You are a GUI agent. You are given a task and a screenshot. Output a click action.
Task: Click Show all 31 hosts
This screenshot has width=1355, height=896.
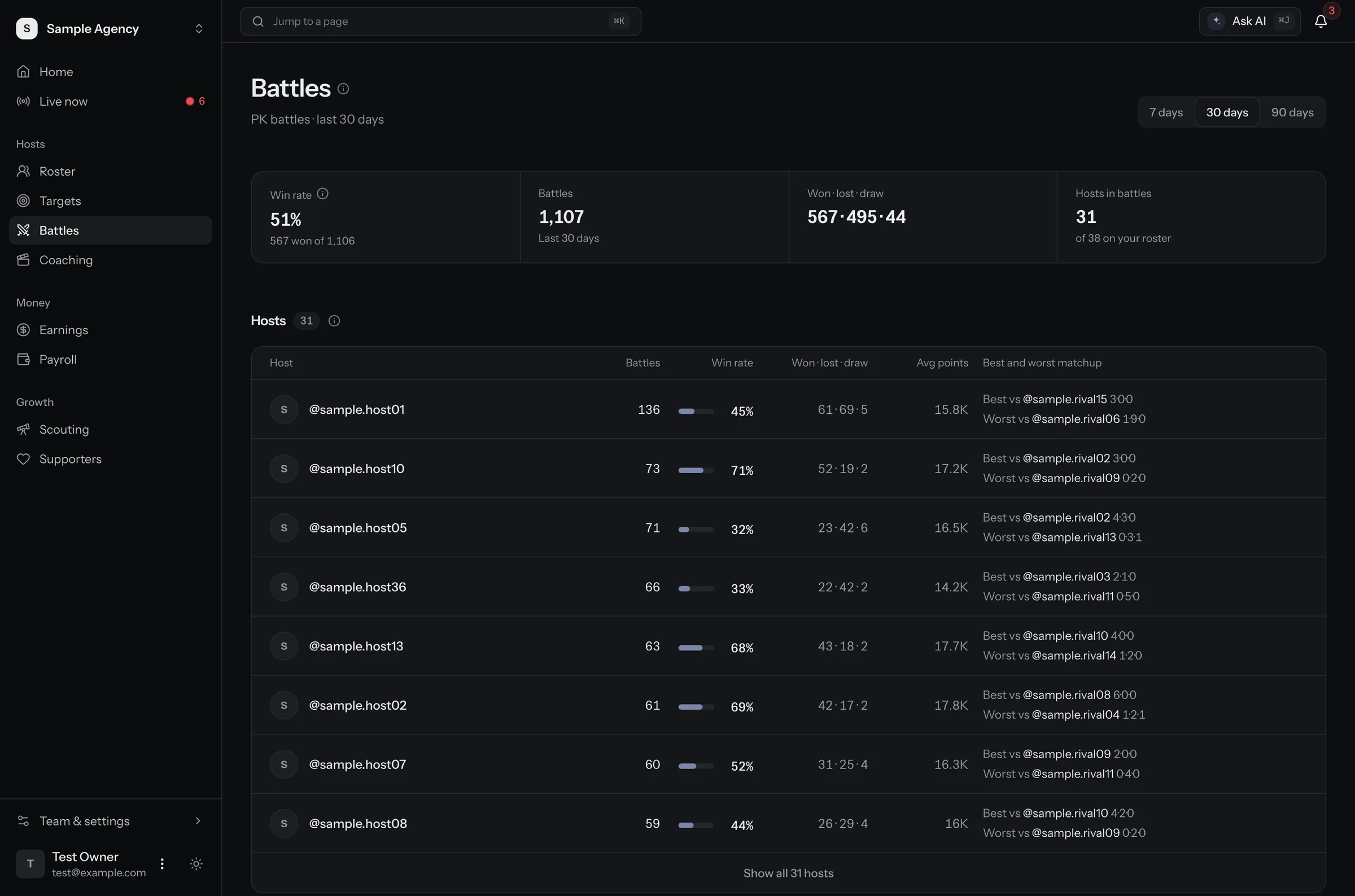coord(788,873)
